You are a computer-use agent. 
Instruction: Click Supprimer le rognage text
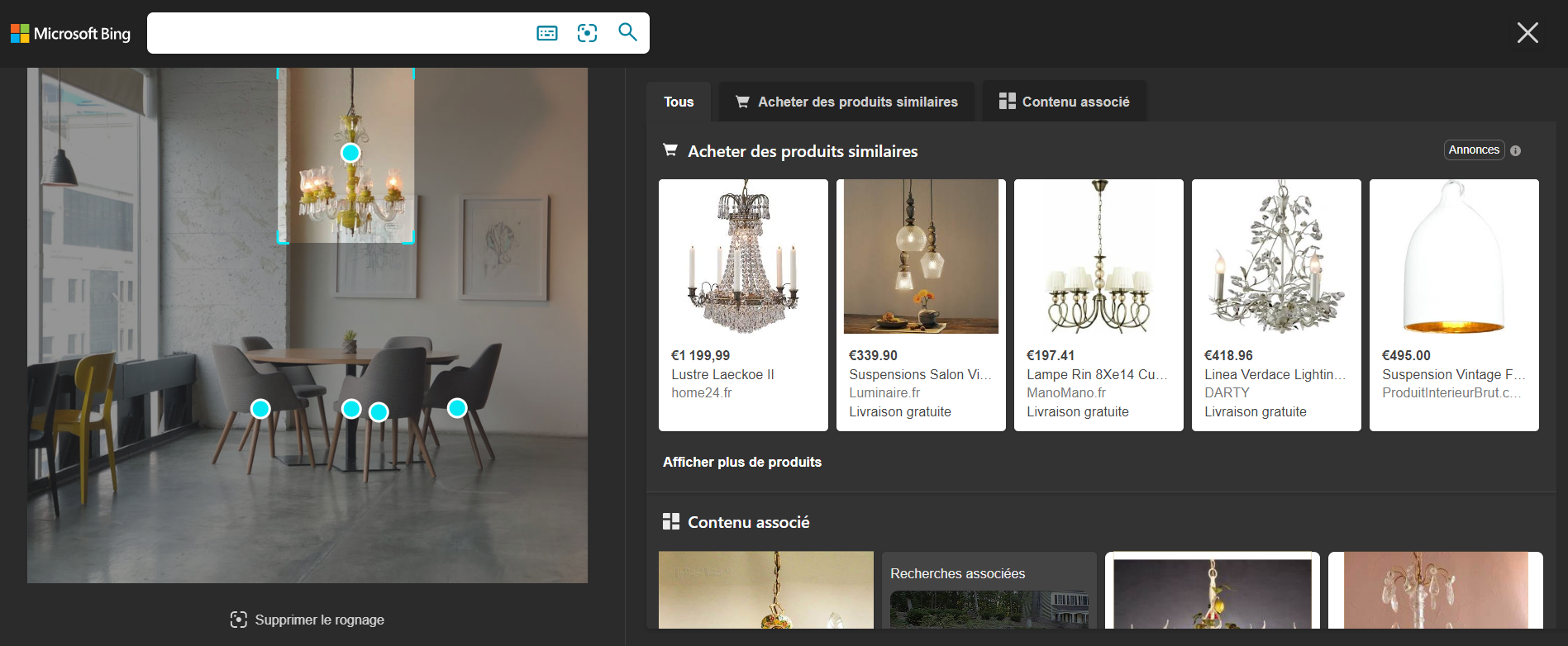319,620
